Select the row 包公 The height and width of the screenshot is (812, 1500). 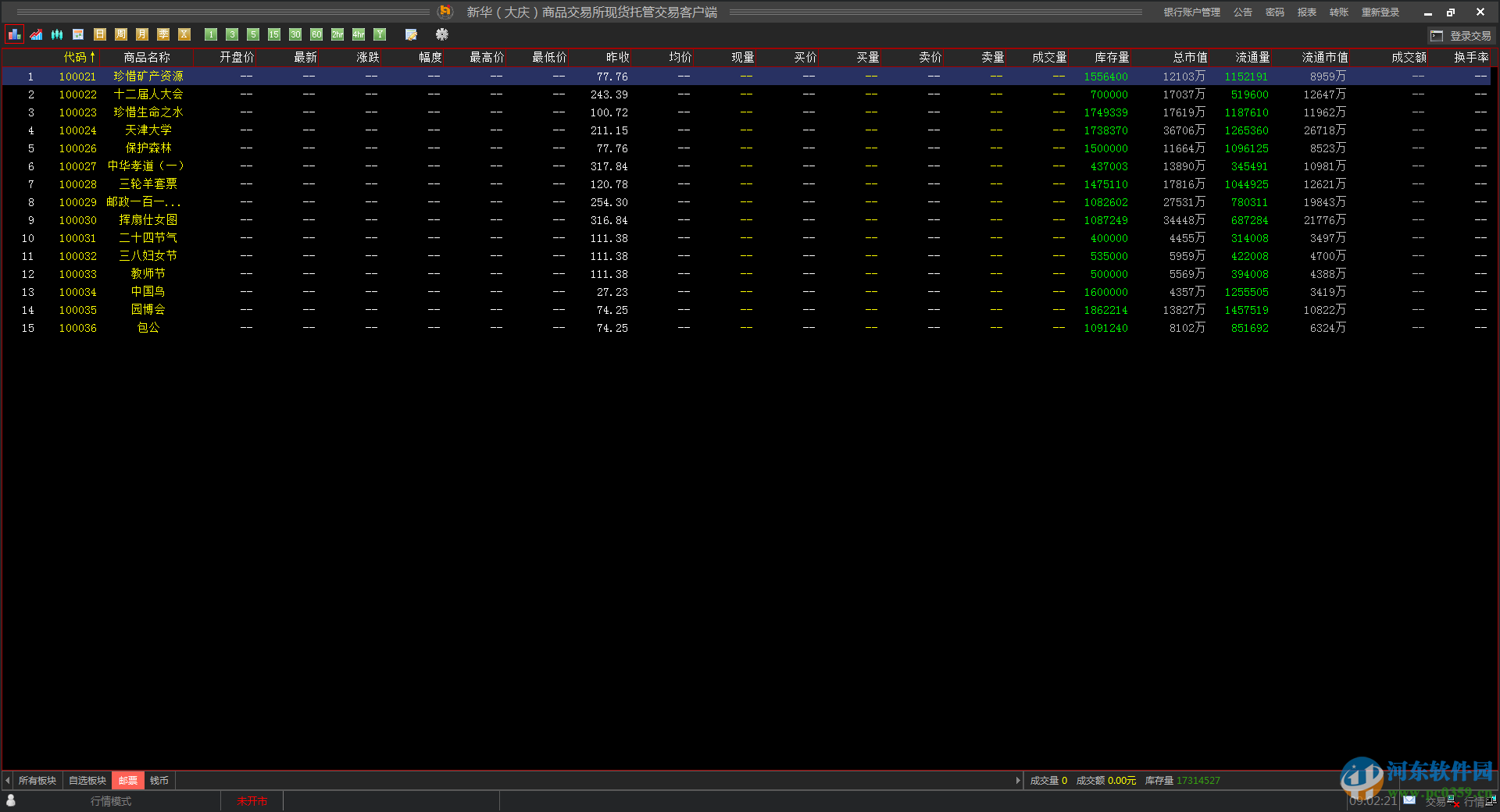[746, 328]
